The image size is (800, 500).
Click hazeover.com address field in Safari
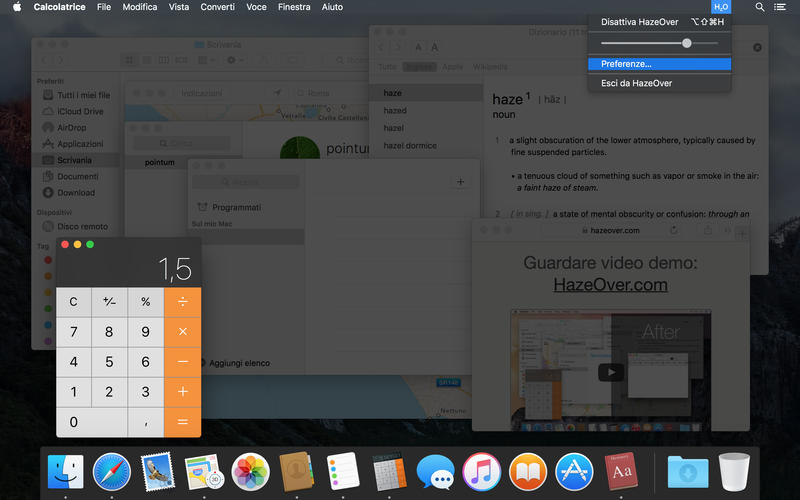point(610,231)
